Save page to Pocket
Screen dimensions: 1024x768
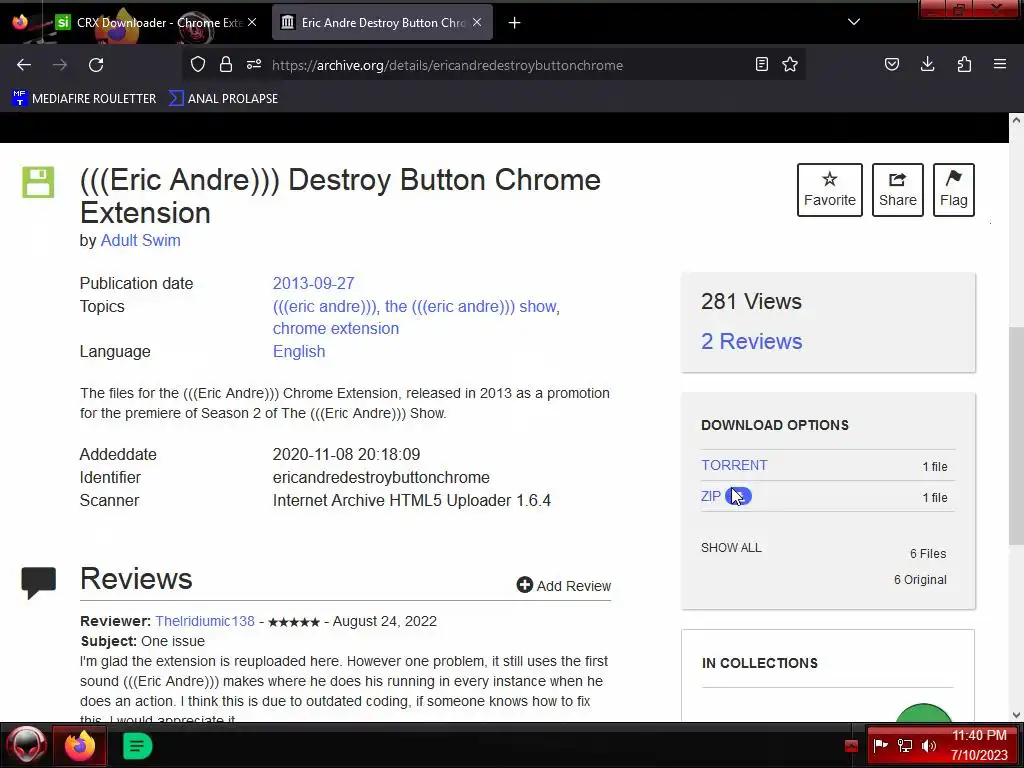(x=891, y=65)
